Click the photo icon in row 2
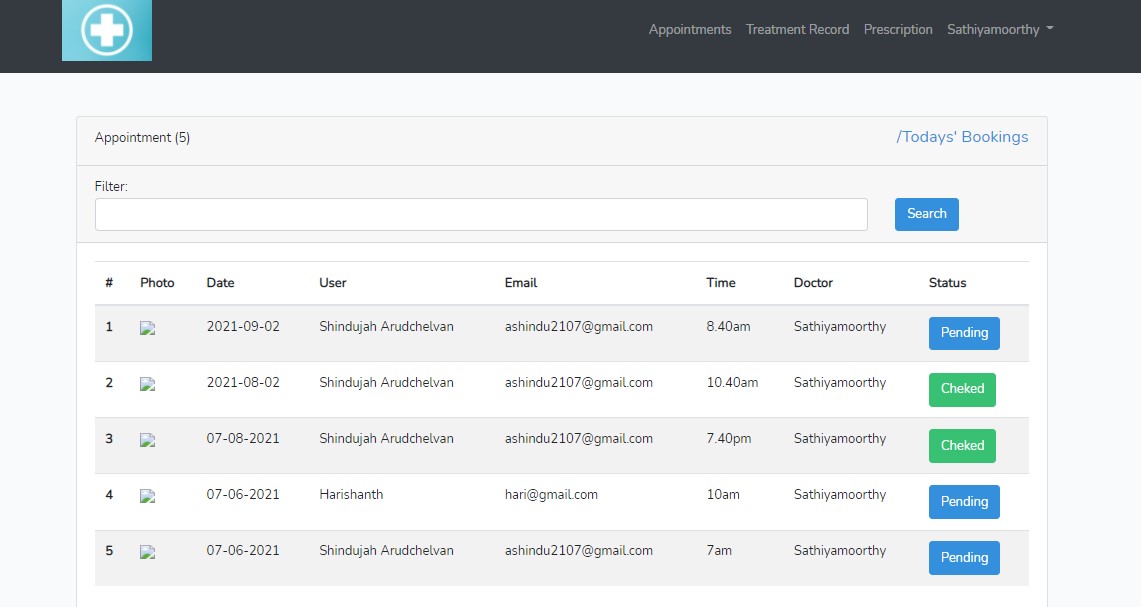 tap(146, 384)
